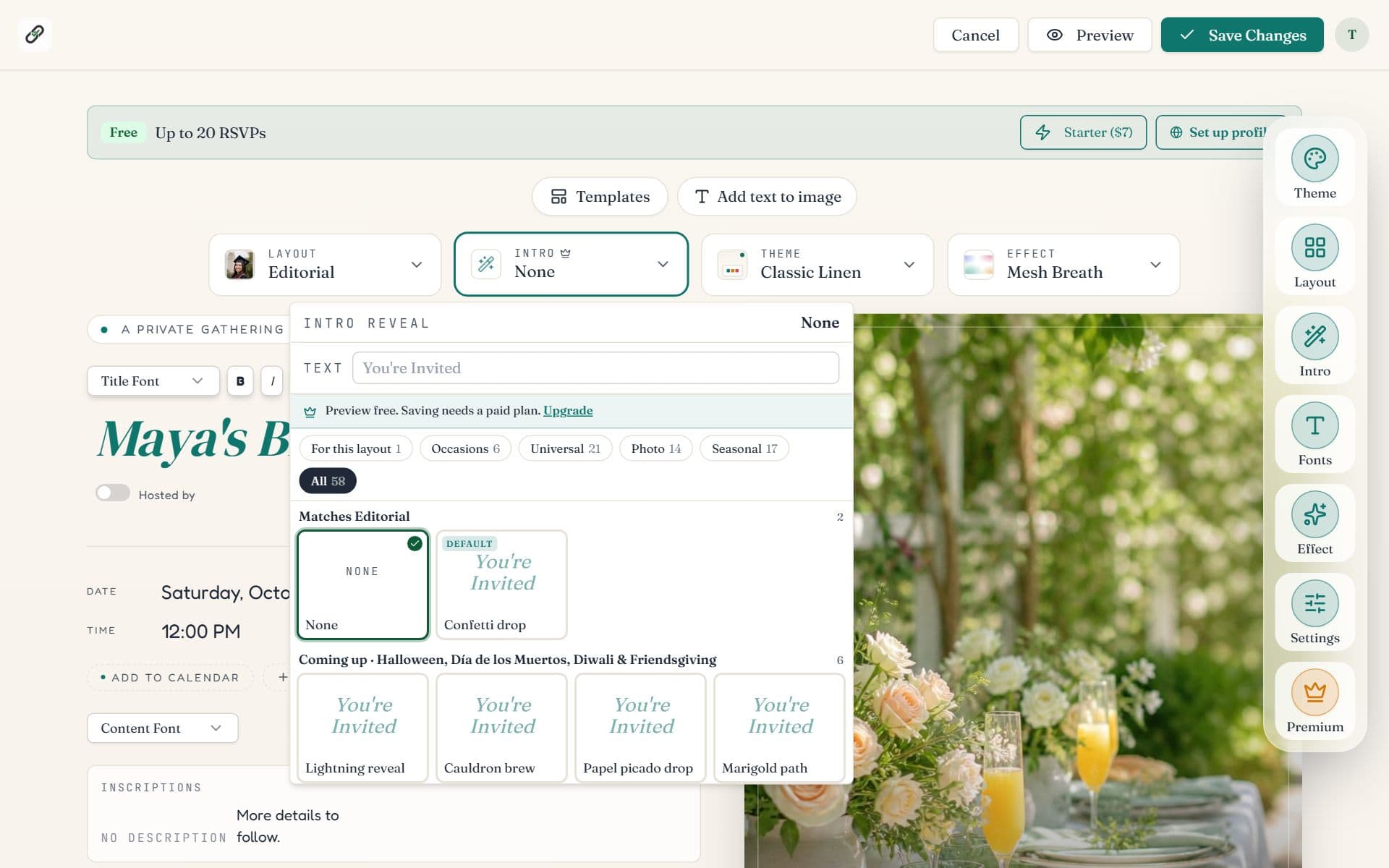Expand the Theme Classic Linen dropdown
Screen dimensions: 1389x868
(x=817, y=265)
